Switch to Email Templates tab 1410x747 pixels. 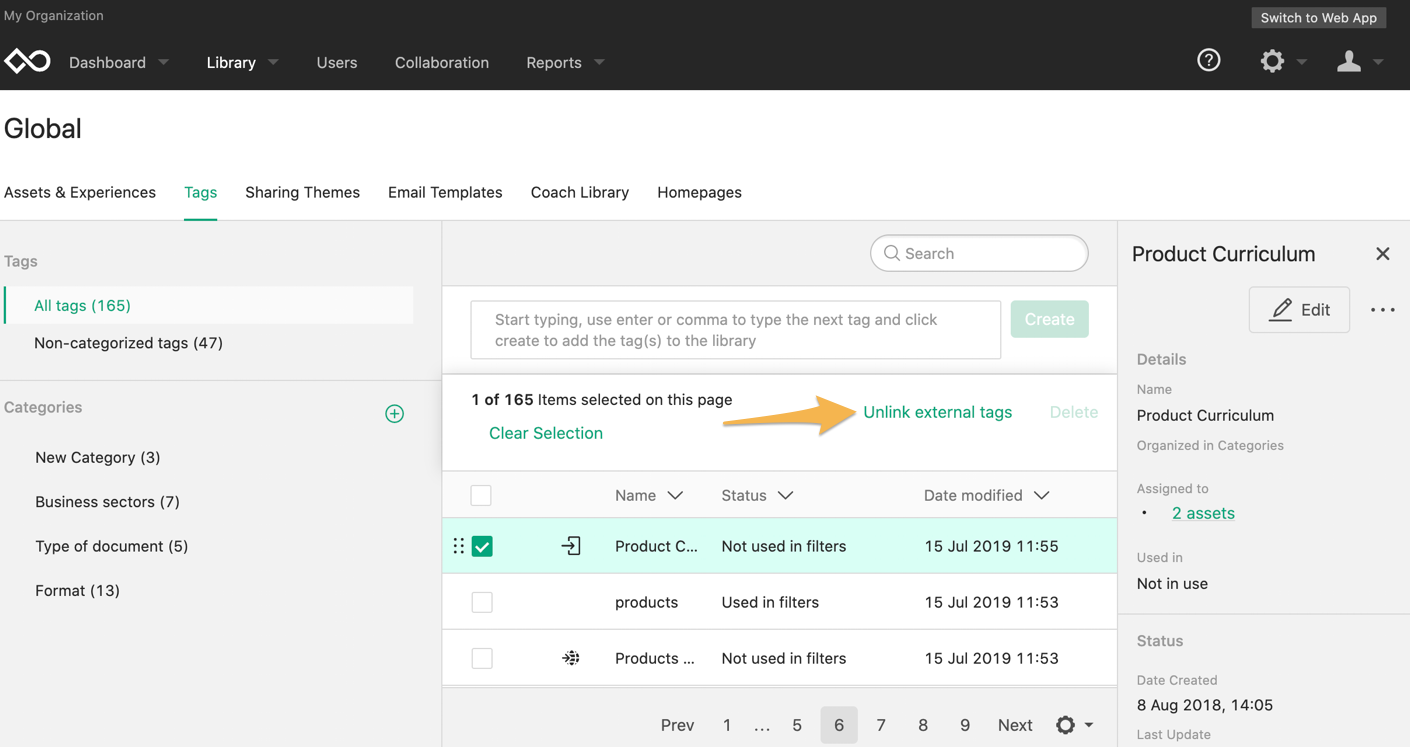(x=445, y=192)
